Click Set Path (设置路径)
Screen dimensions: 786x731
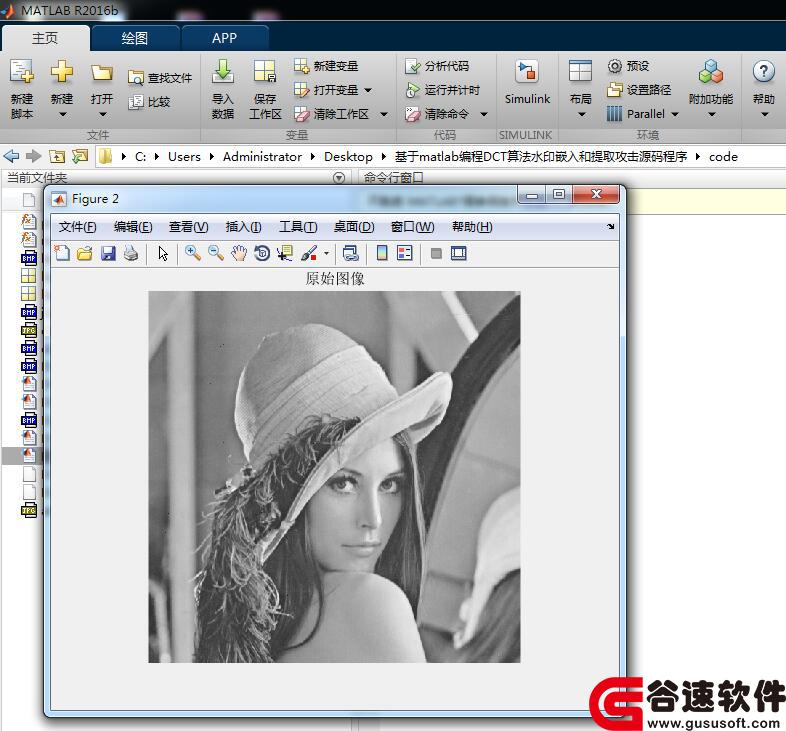(x=639, y=90)
